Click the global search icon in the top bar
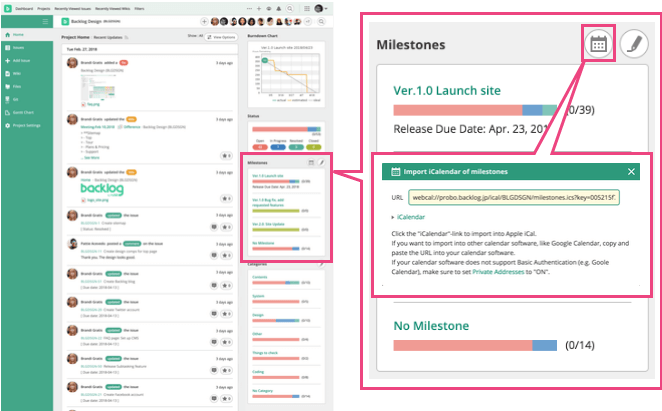662x411 pixels. pos(290,8)
